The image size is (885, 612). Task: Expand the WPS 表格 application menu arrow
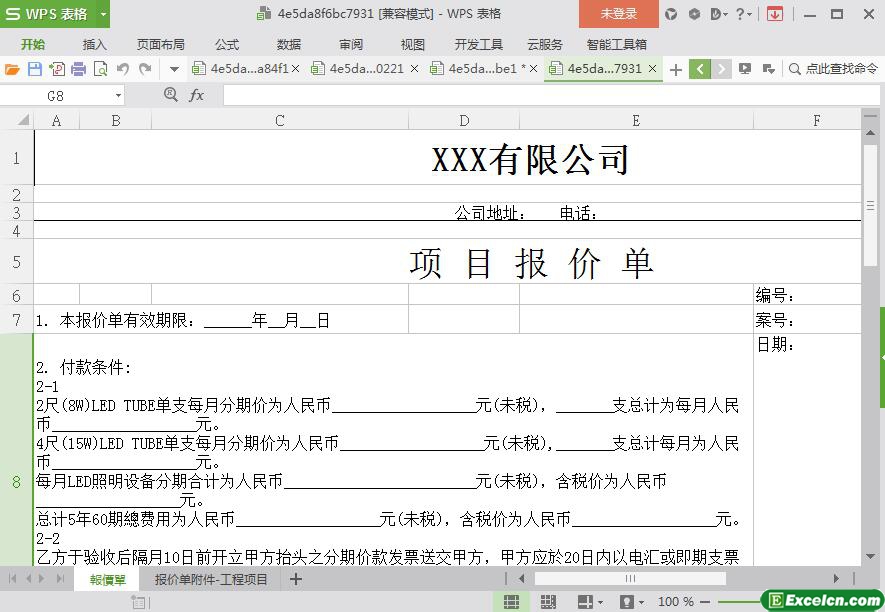click(103, 14)
